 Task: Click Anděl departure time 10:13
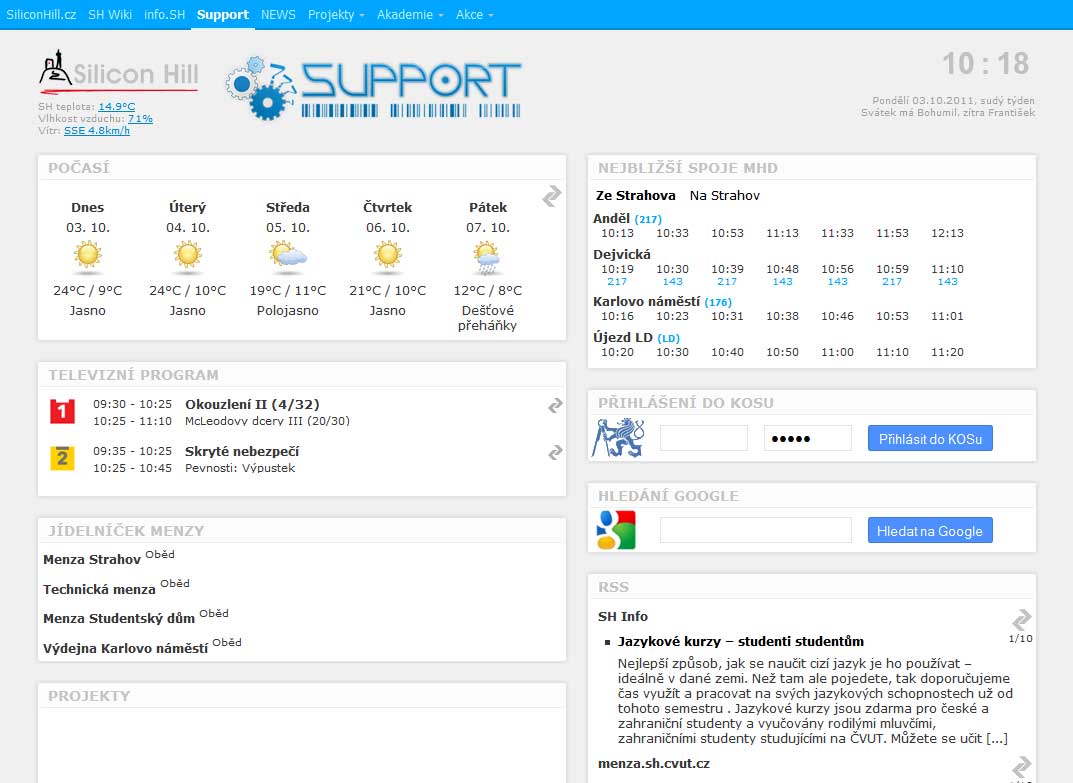[x=617, y=233]
